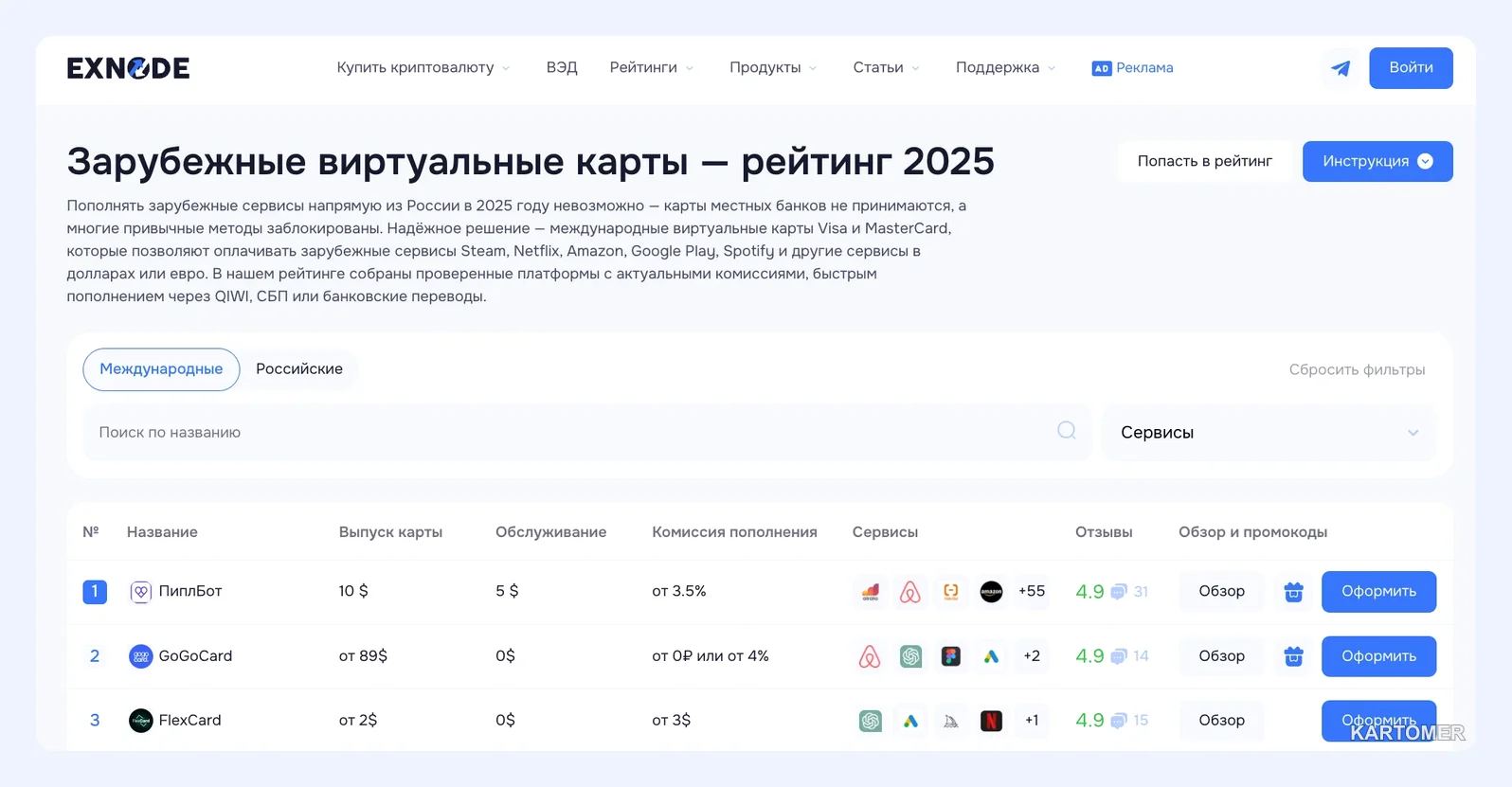Expand the Купить криптовалюту menu

(423, 67)
